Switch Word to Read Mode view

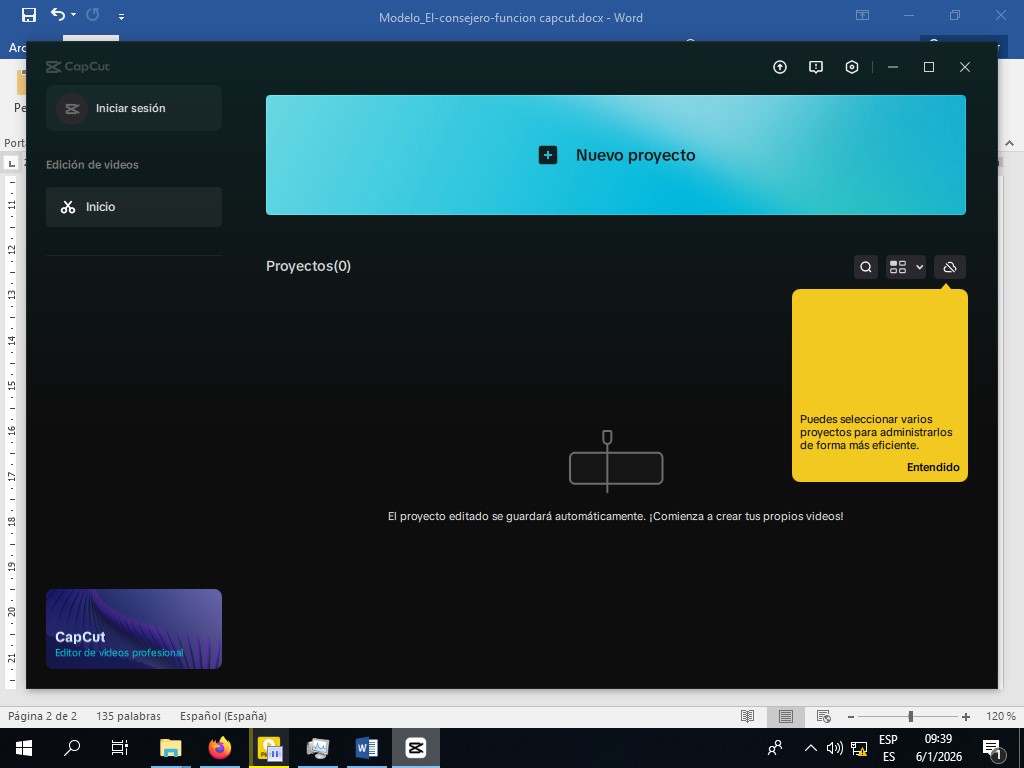[748, 716]
